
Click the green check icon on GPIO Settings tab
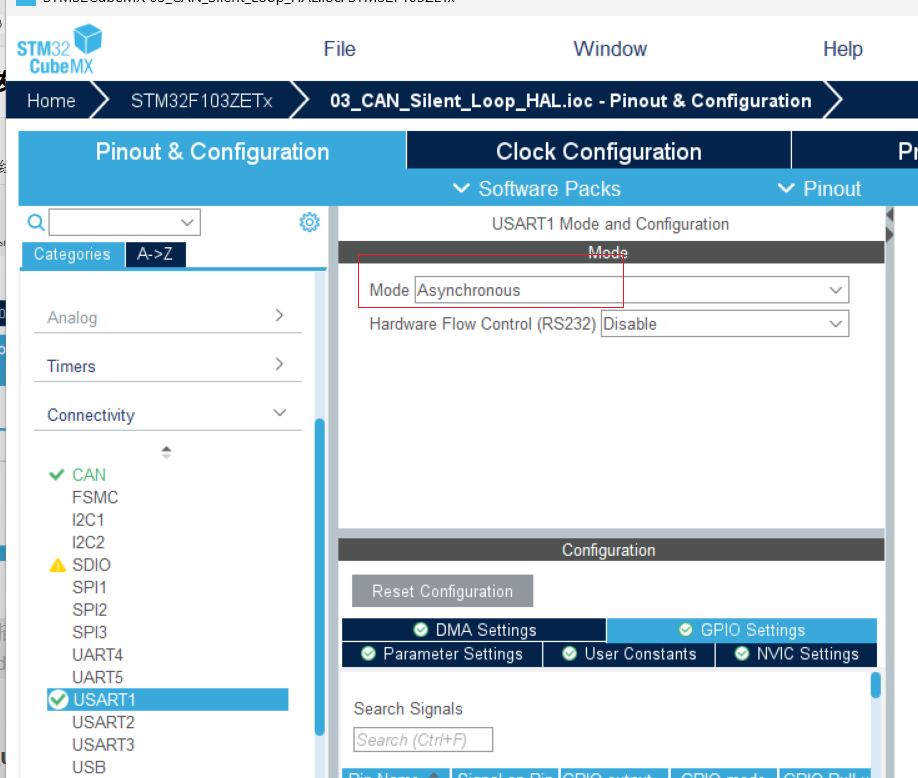(686, 630)
